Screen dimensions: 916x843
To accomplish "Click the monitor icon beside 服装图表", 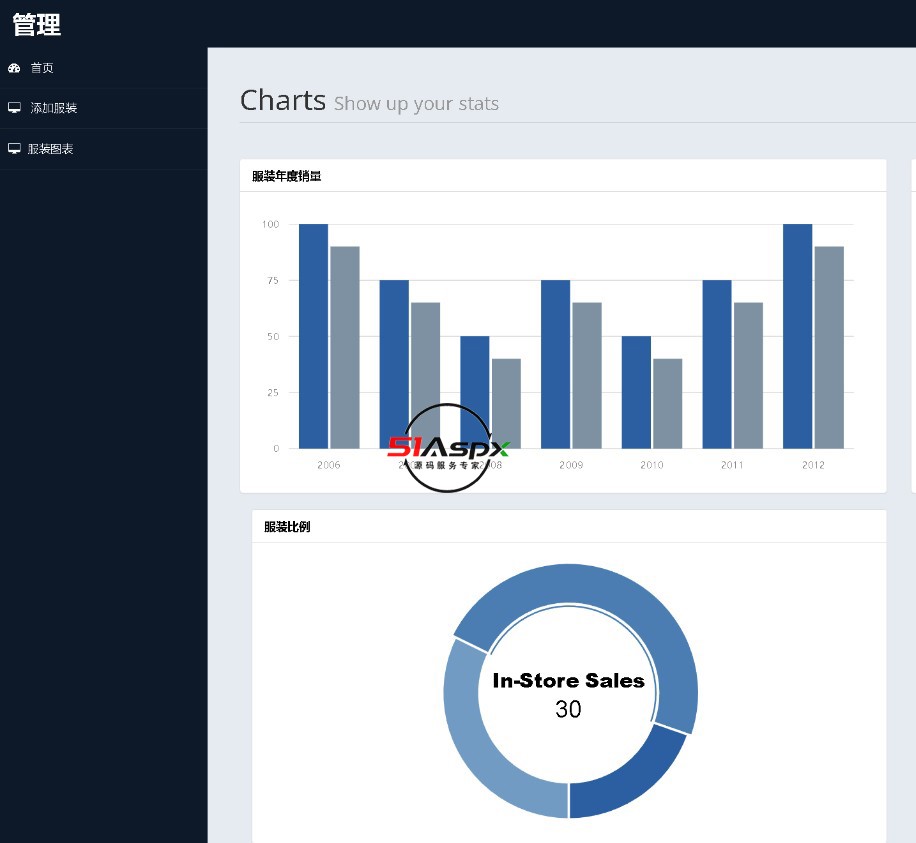I will click(x=14, y=149).
